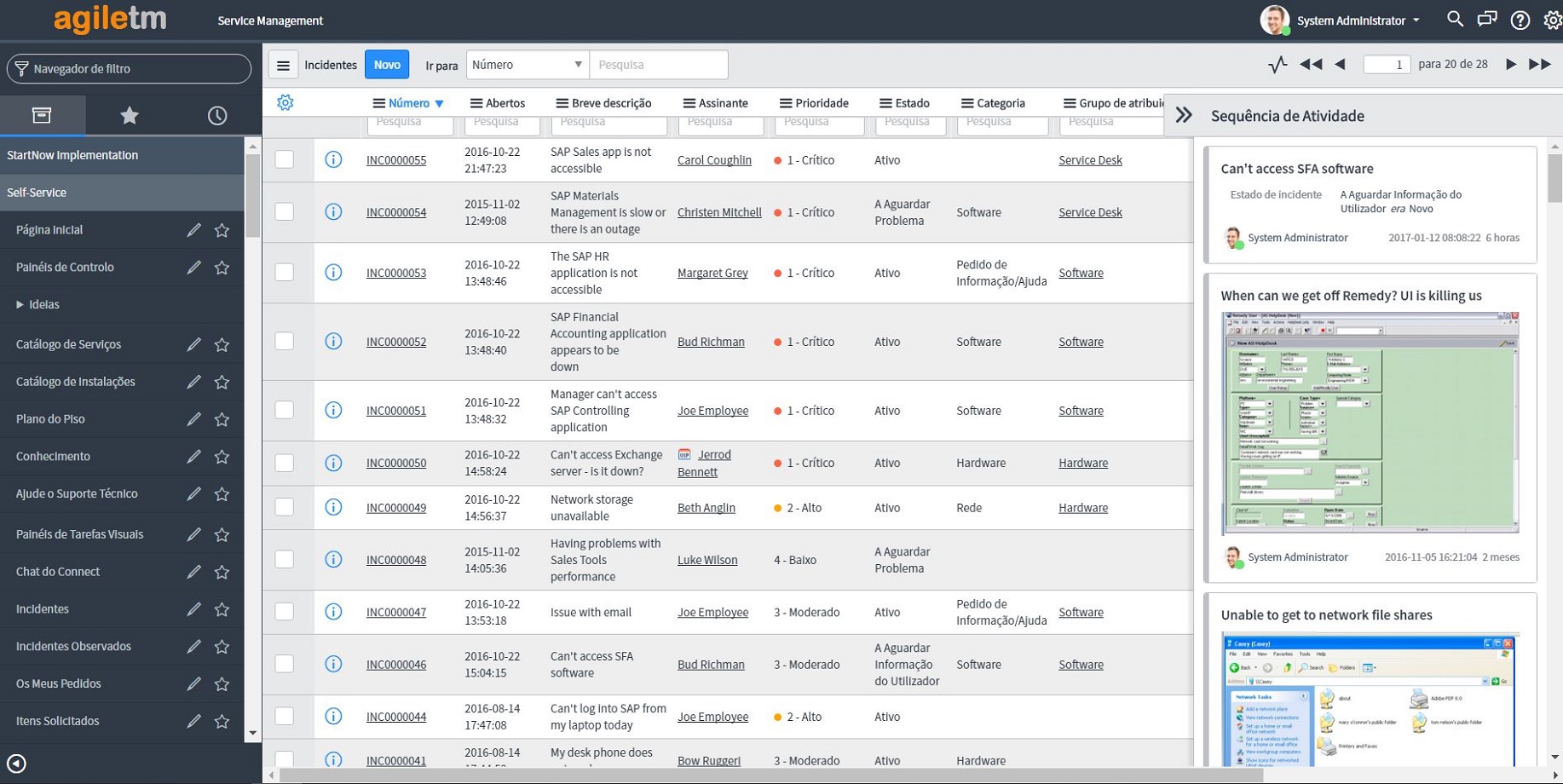Click info icon for INC0000055
This screenshot has height=784, width=1563.
coord(333,160)
